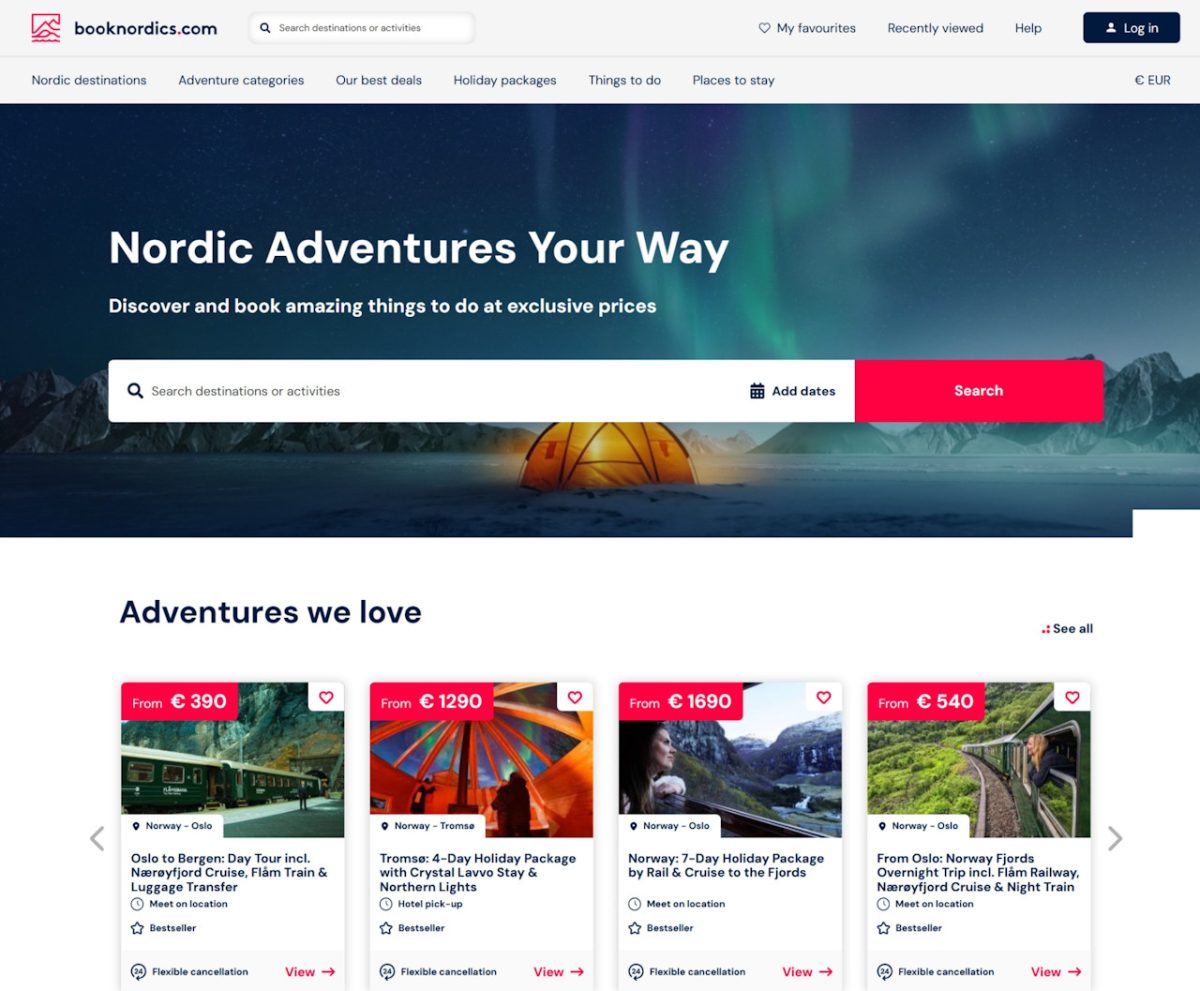The width and height of the screenshot is (1200, 991).
Task: Show next adventures with right carousel arrow
Action: pyautogui.click(x=1115, y=838)
